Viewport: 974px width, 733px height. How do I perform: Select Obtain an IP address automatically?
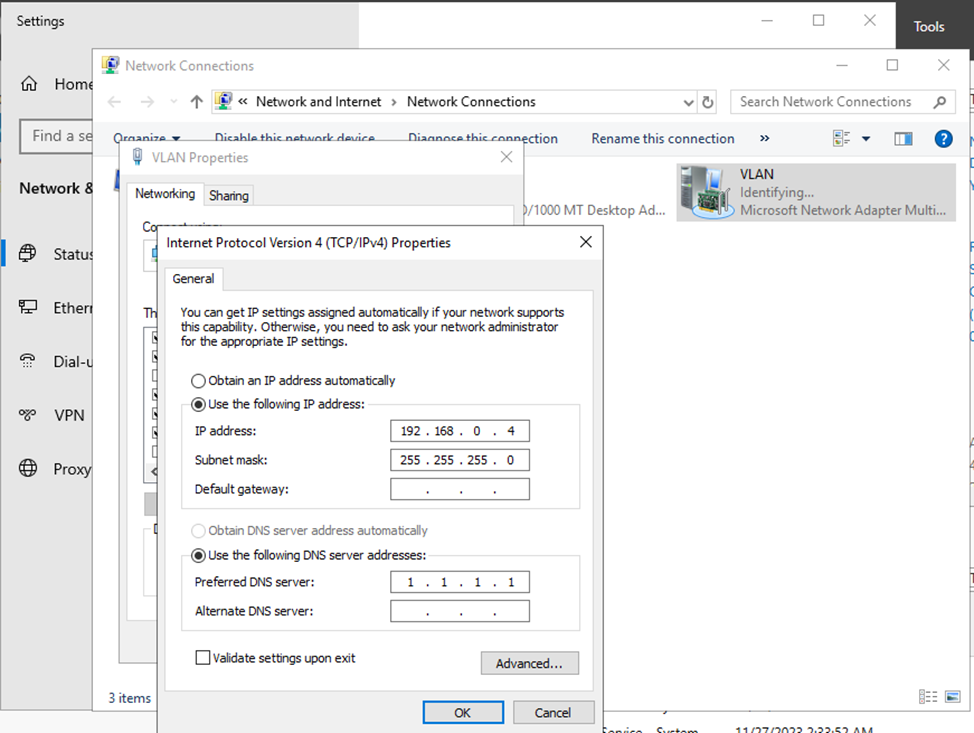198,380
